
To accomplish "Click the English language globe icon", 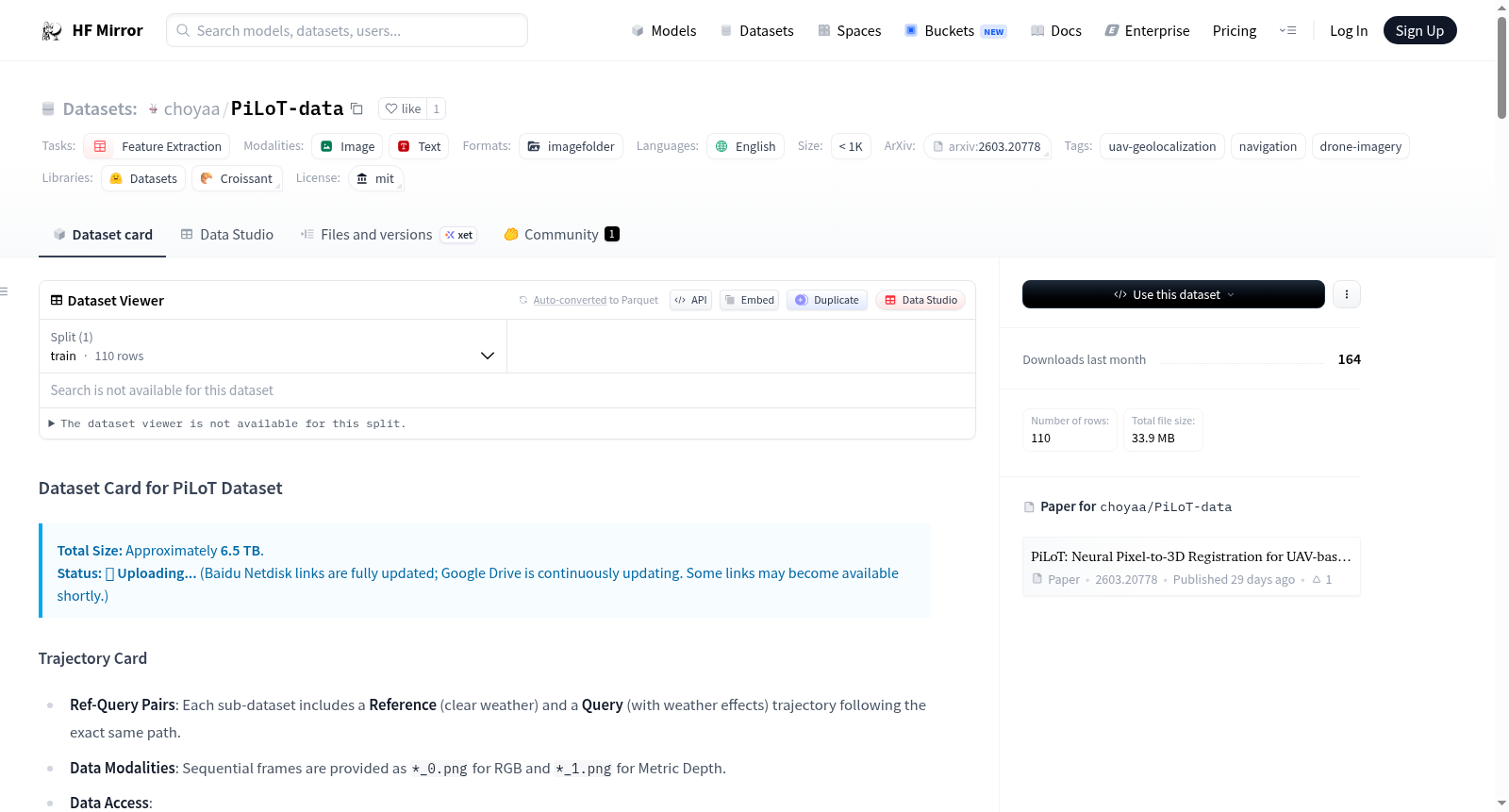I will (721, 146).
